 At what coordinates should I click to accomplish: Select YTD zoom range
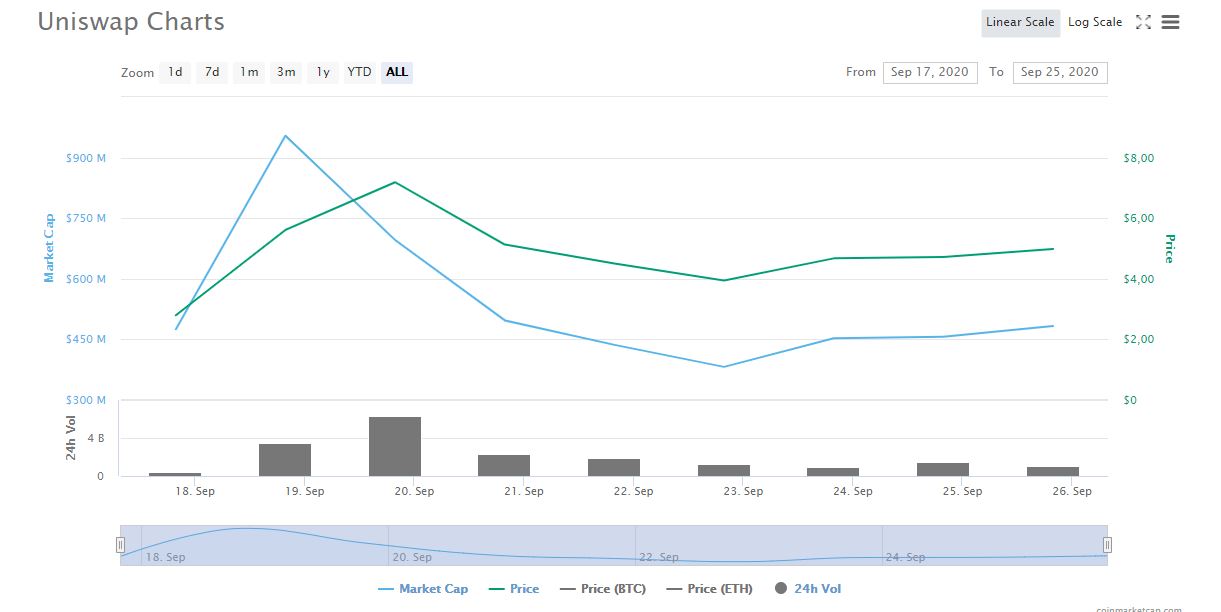click(x=359, y=72)
